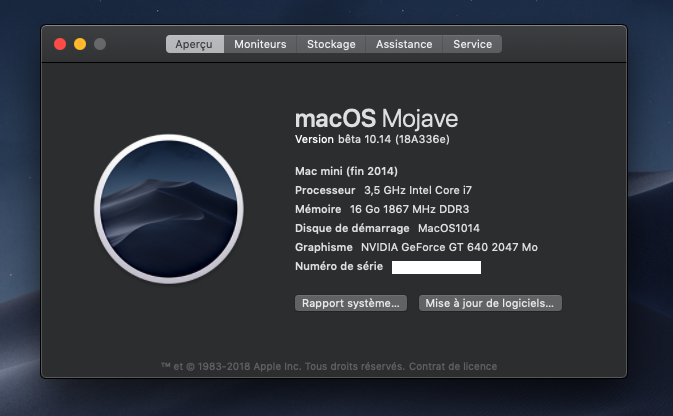Click the 16 Go 1867 MHz DDR3 value
673x416 pixels.
pos(409,209)
